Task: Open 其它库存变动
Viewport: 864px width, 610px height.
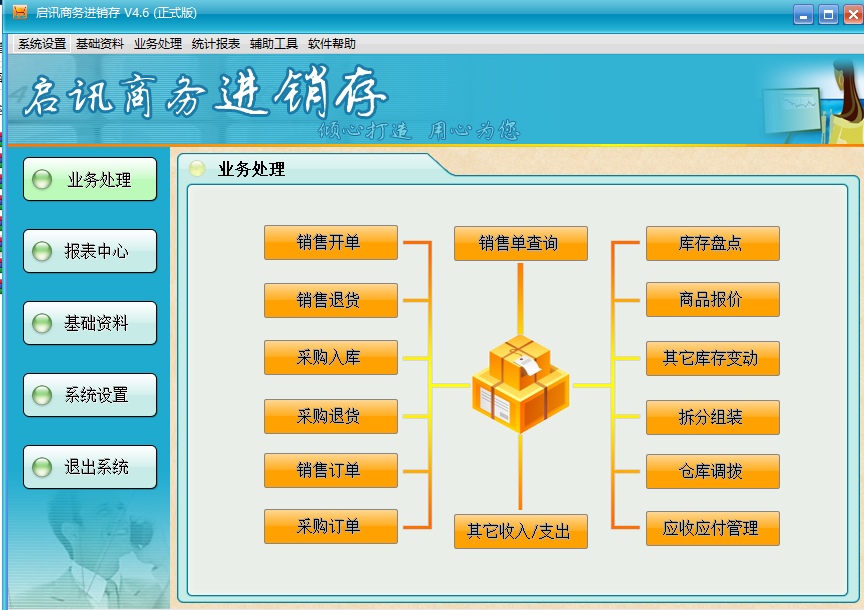Action: tap(712, 358)
